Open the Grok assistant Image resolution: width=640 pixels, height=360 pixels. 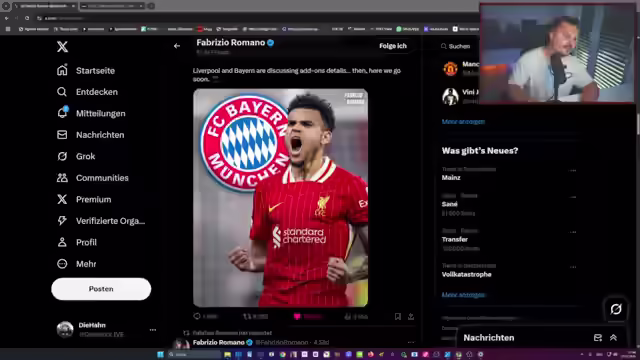point(76,156)
